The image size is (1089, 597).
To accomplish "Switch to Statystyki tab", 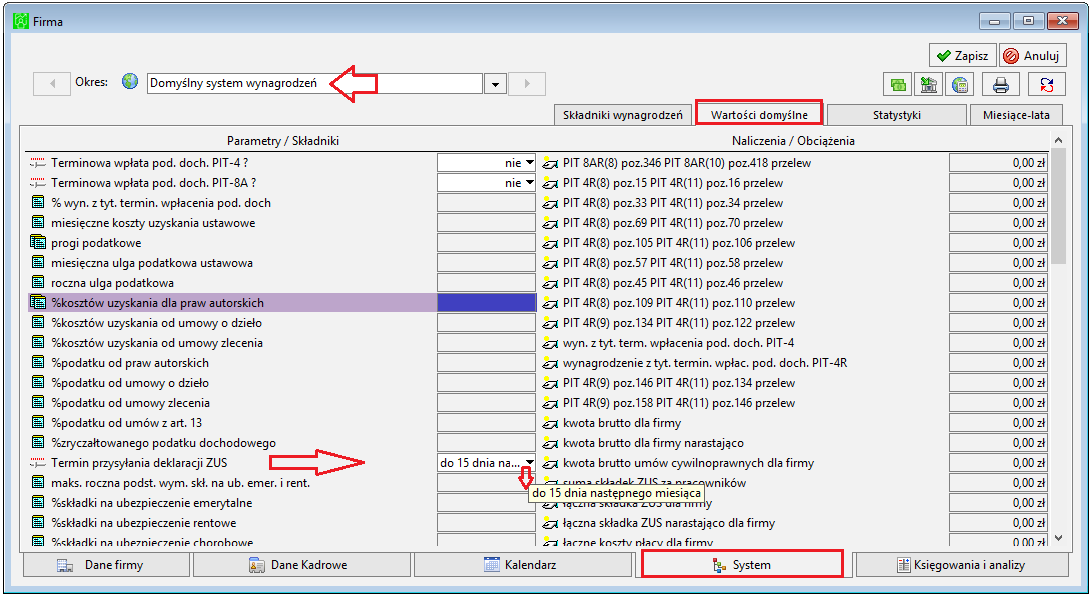I will click(897, 115).
